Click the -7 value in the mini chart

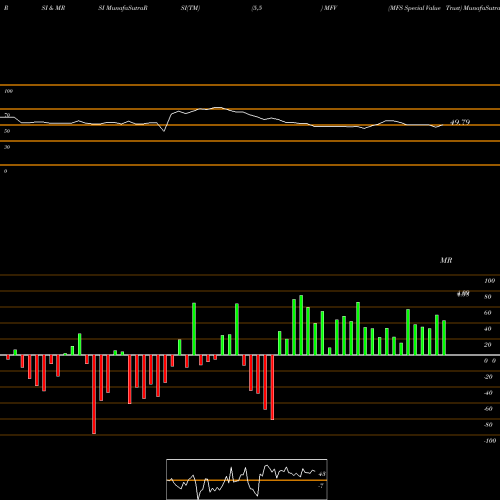321,486
